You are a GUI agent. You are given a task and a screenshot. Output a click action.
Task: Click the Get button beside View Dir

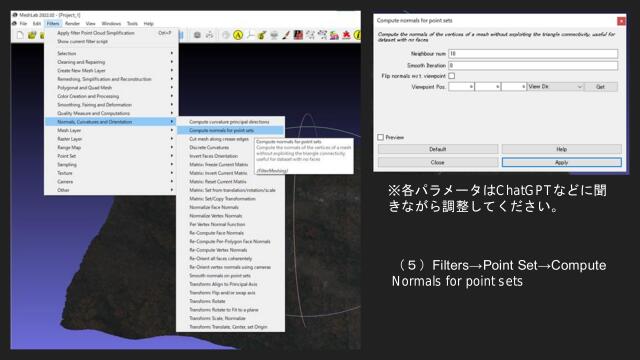click(600, 87)
